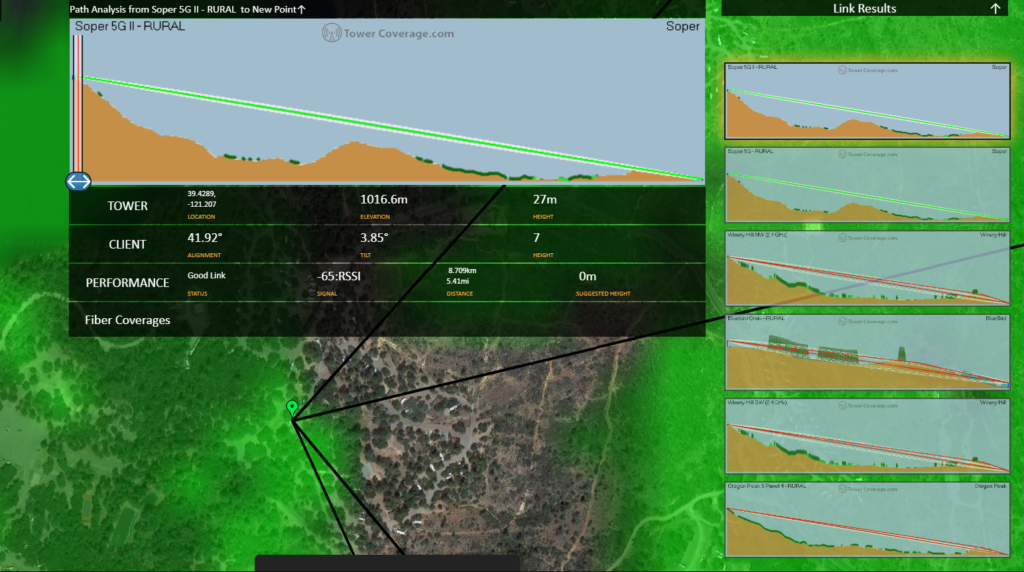
Task: Click the Link Results header title
Action: pyautogui.click(x=864, y=8)
